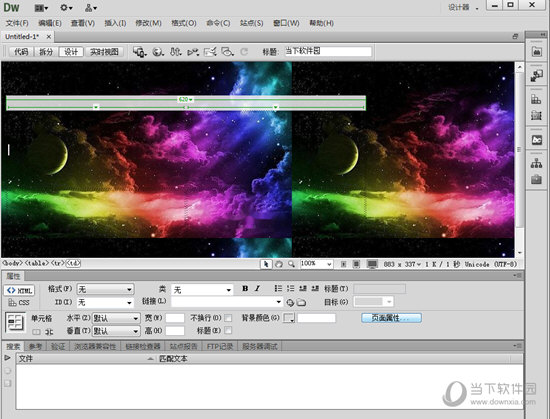
Task: Open the 格式(F) format dropdown
Action: click(105, 289)
